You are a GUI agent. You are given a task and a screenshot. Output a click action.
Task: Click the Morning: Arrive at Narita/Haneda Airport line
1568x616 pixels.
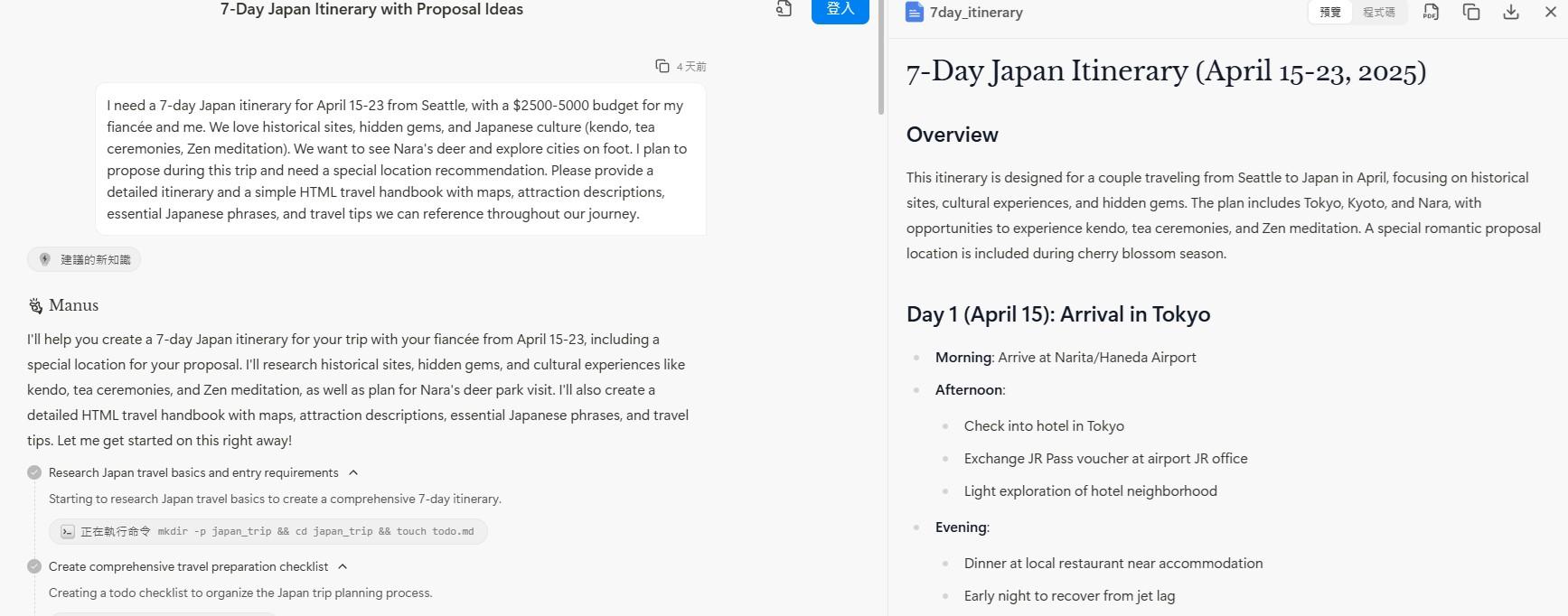pyautogui.click(x=1066, y=358)
